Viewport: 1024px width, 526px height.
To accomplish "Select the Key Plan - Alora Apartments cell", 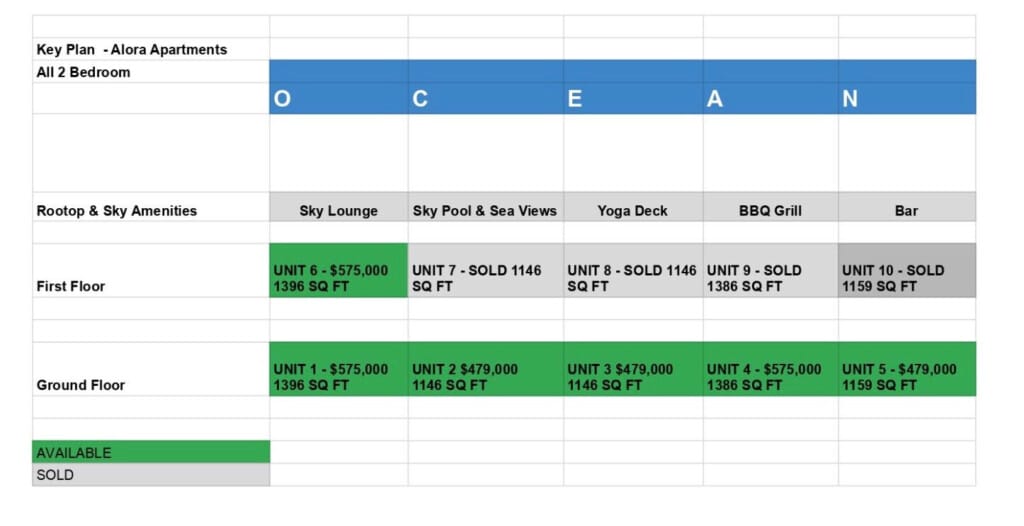I will (132, 49).
